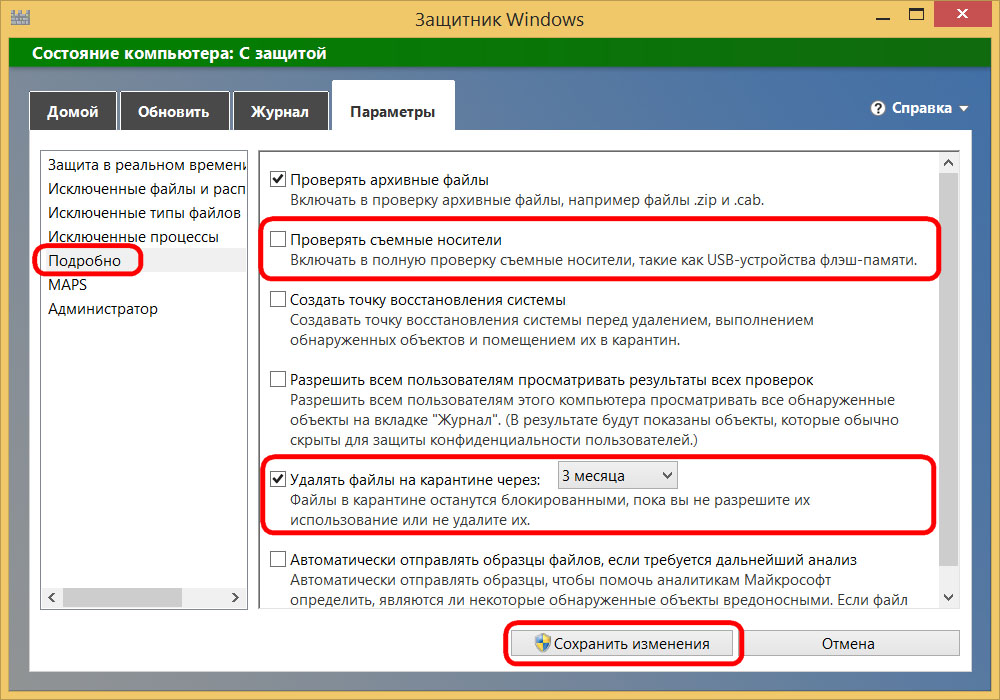Toggle Удалять файлы на карантине через checkbox
1000x700 pixels.
click(278, 479)
